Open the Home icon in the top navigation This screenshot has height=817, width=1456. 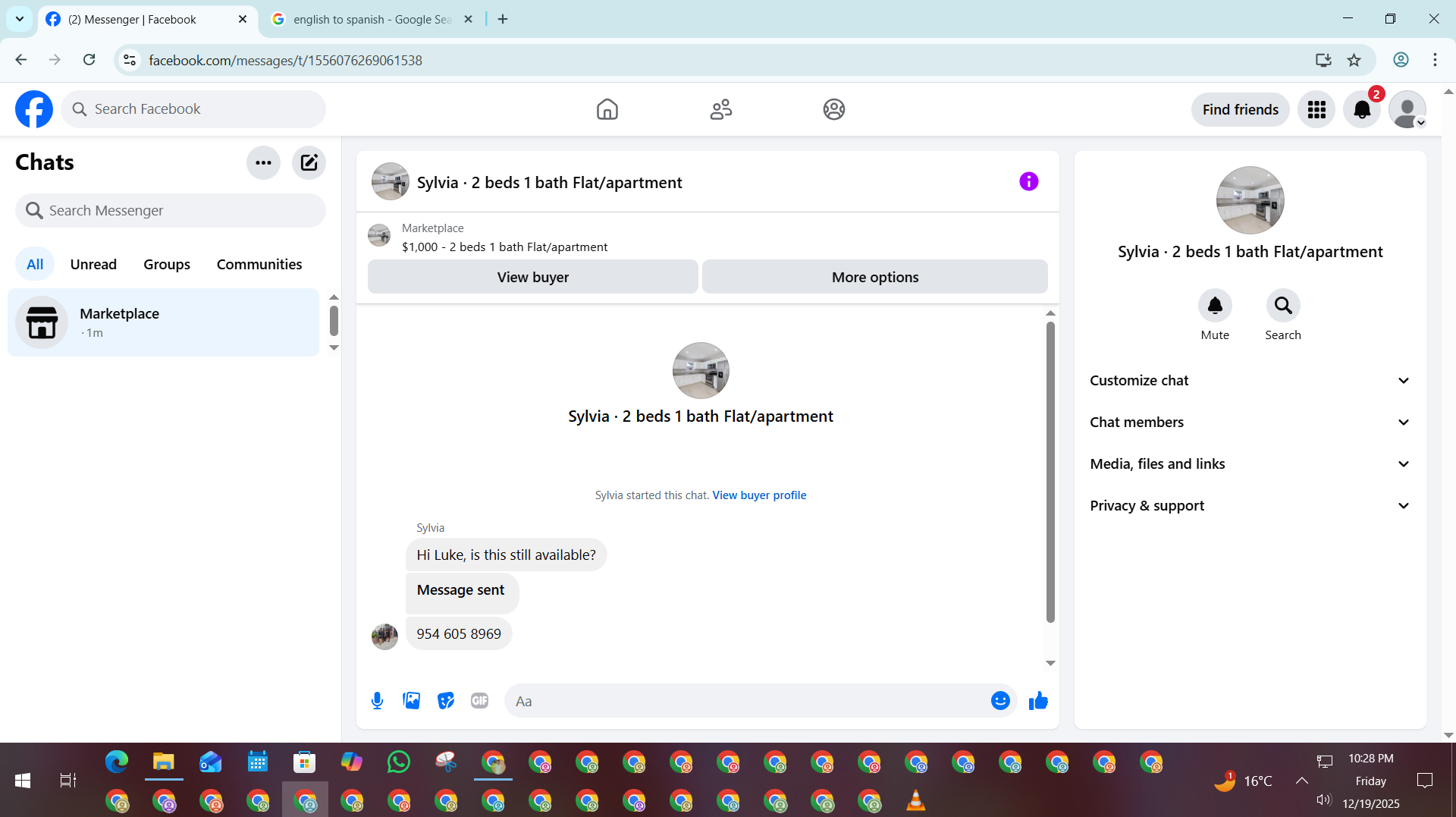607,109
